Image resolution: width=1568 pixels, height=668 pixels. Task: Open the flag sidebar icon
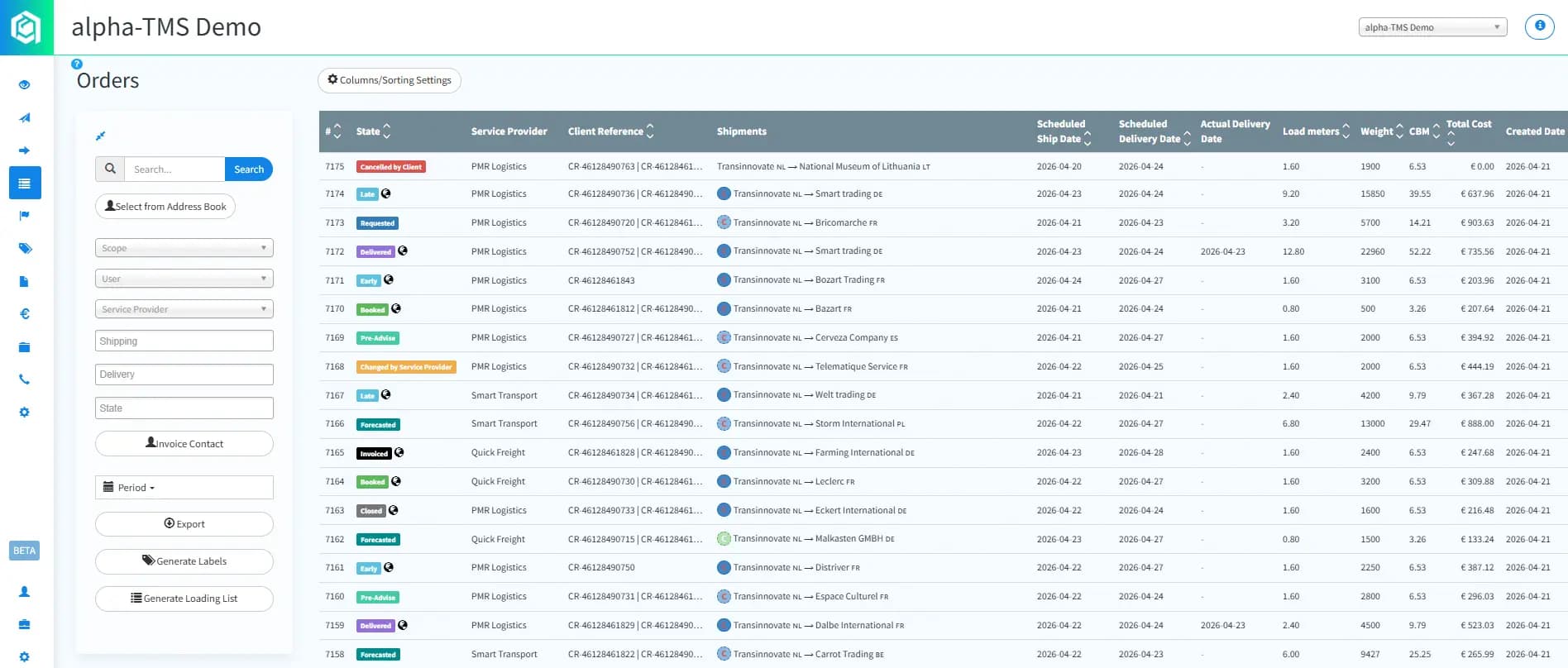(x=25, y=216)
